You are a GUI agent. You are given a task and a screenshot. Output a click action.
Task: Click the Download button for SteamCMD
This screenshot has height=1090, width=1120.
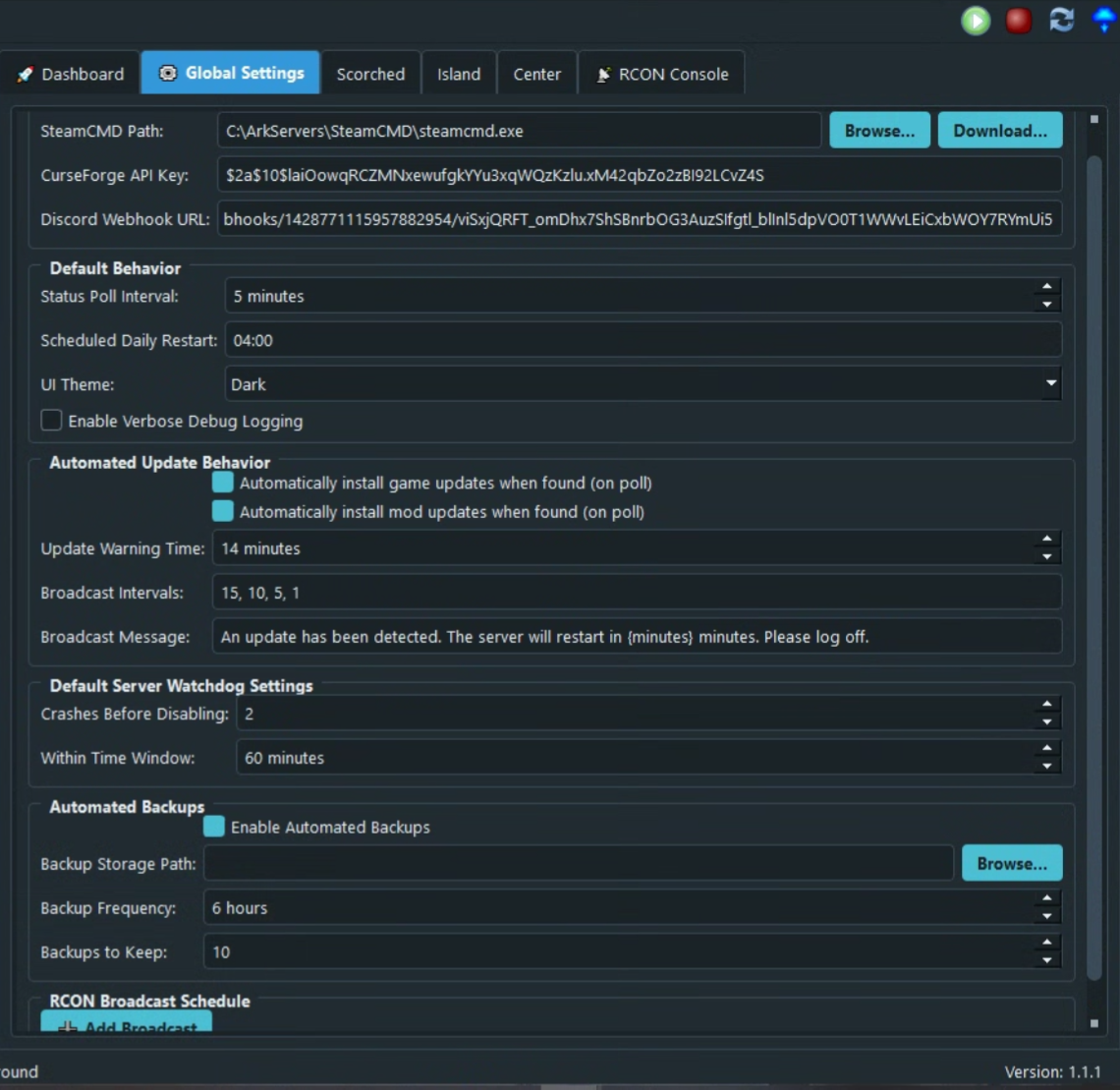click(x=999, y=131)
